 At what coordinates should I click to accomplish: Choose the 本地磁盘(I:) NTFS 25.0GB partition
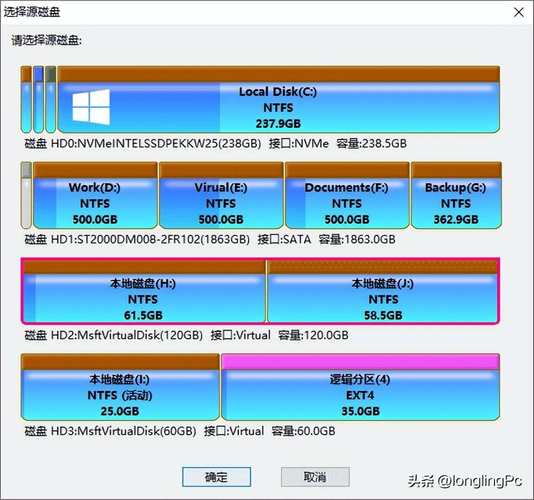coord(120,387)
